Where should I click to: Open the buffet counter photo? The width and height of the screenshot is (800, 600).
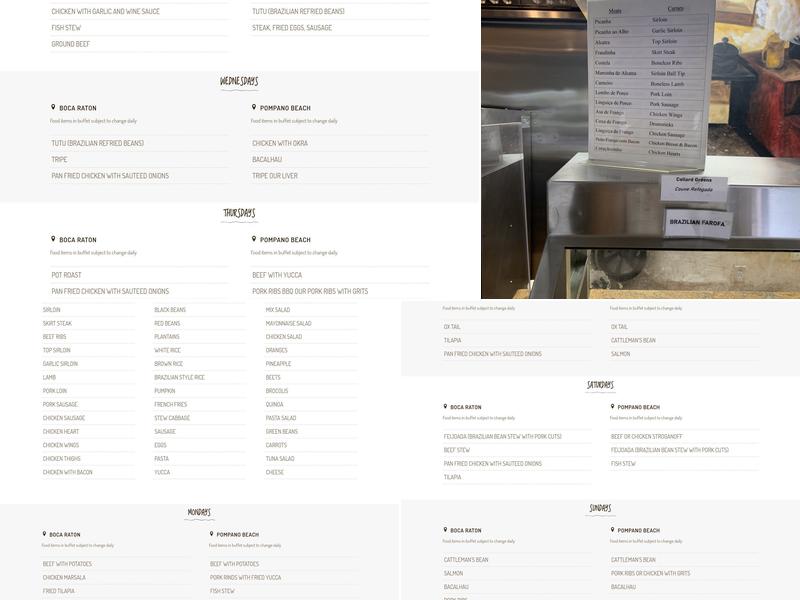point(640,149)
